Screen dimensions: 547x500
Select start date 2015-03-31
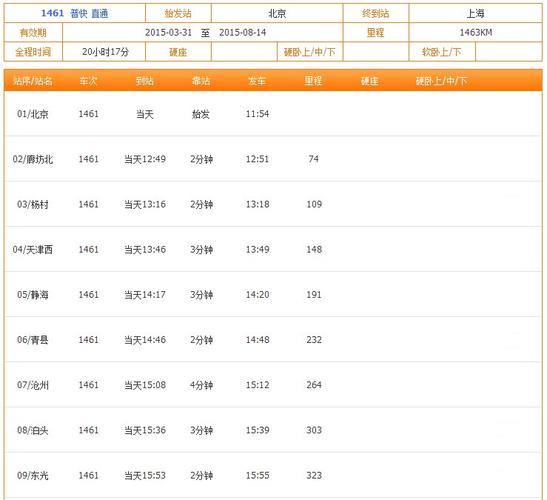[x=168, y=32]
